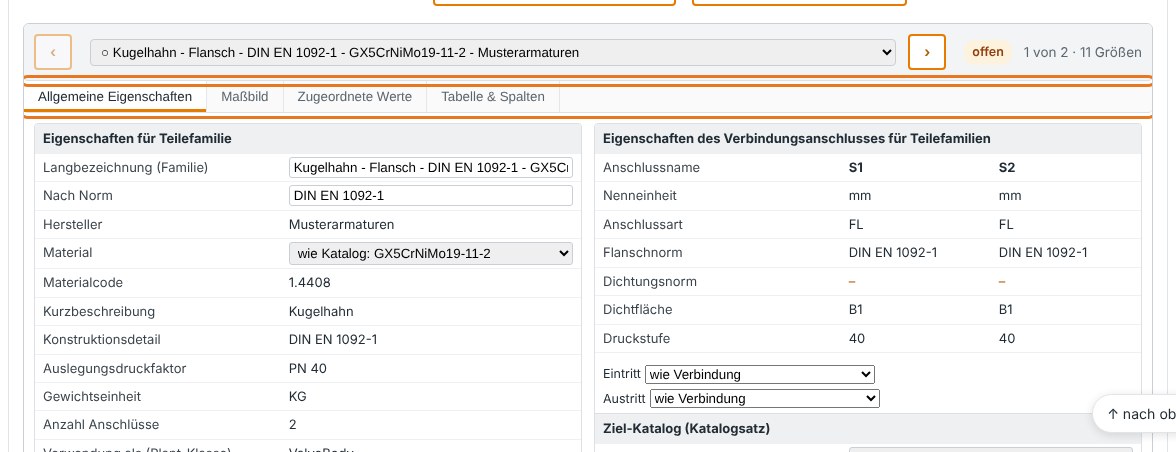The image size is (1176, 452).
Task: Click '1 von 2 · 11 Größen' text
Action: [1082, 52]
